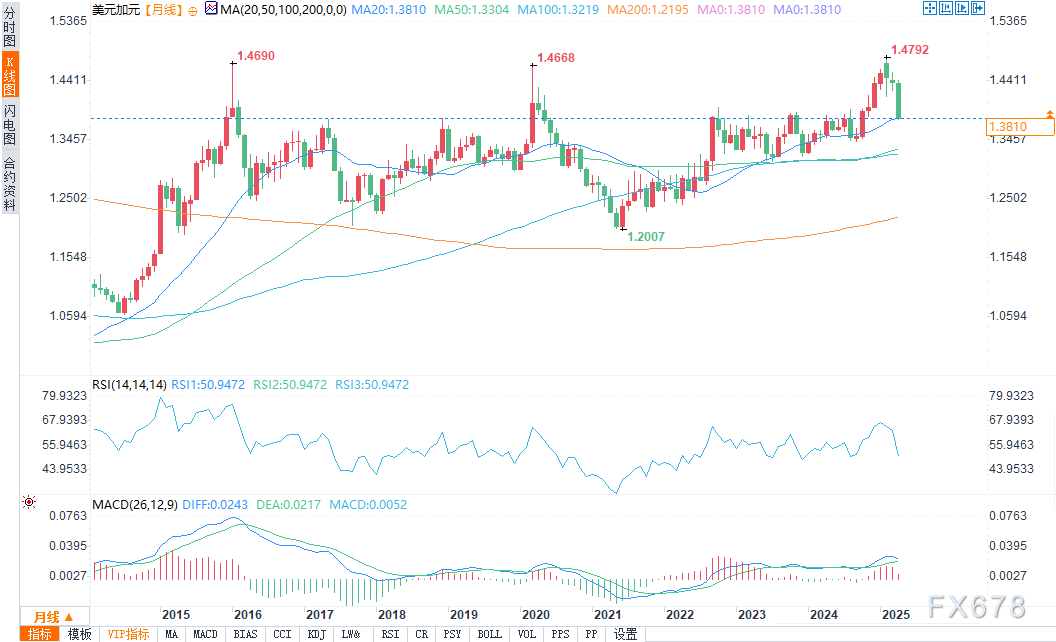1056x642 pixels.
Task: Click the orange lock icon beside 美元加元
Action: 194,9
